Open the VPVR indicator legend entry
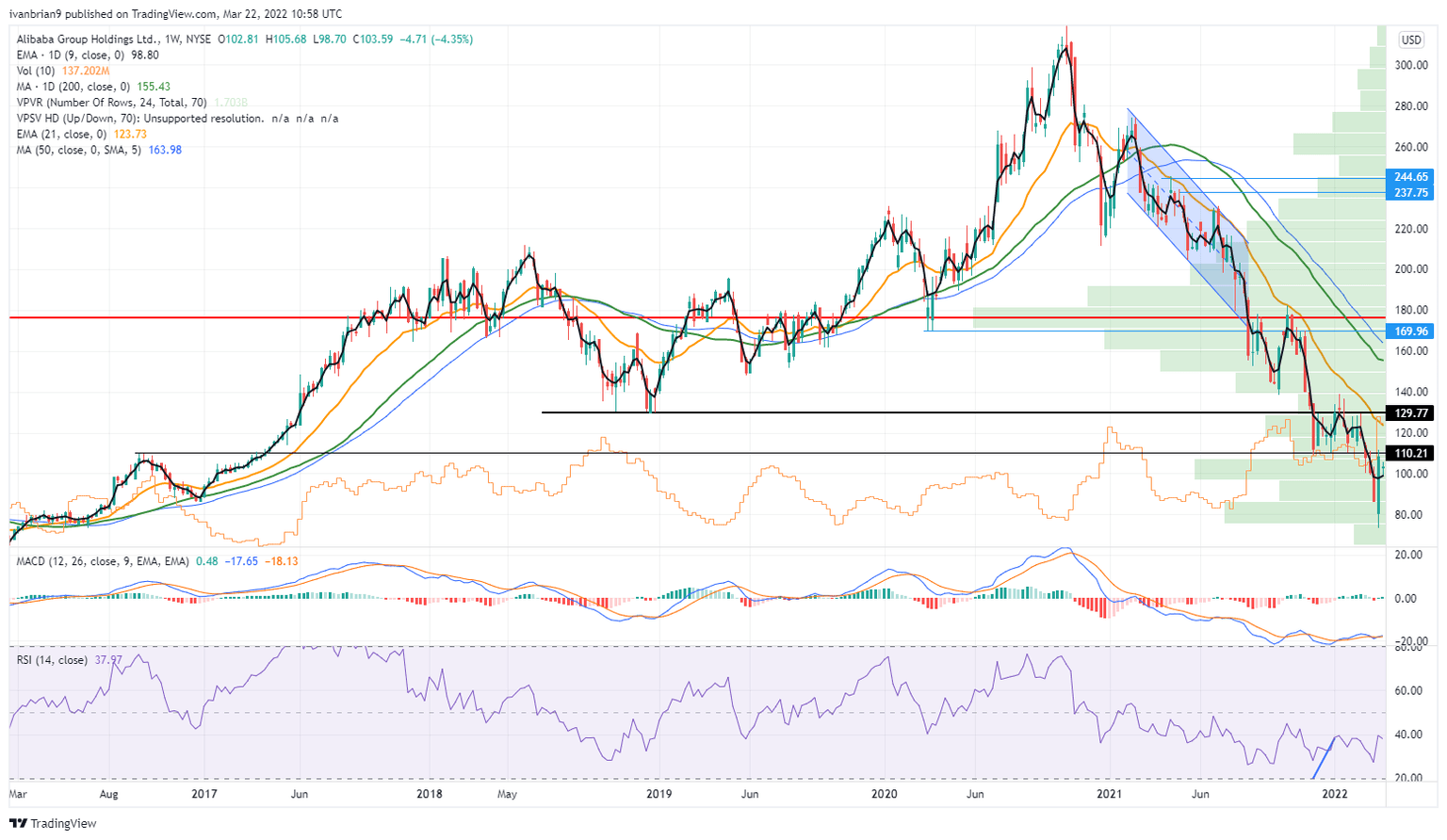Image resolution: width=1447 pixels, height=840 pixels. (99, 103)
